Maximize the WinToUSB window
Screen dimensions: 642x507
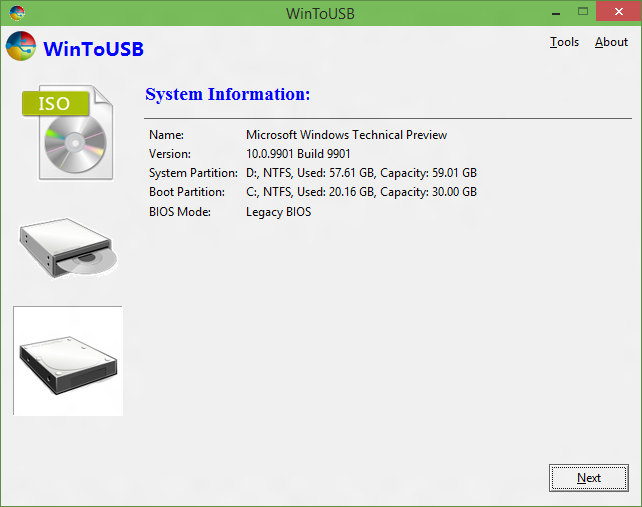click(x=583, y=12)
